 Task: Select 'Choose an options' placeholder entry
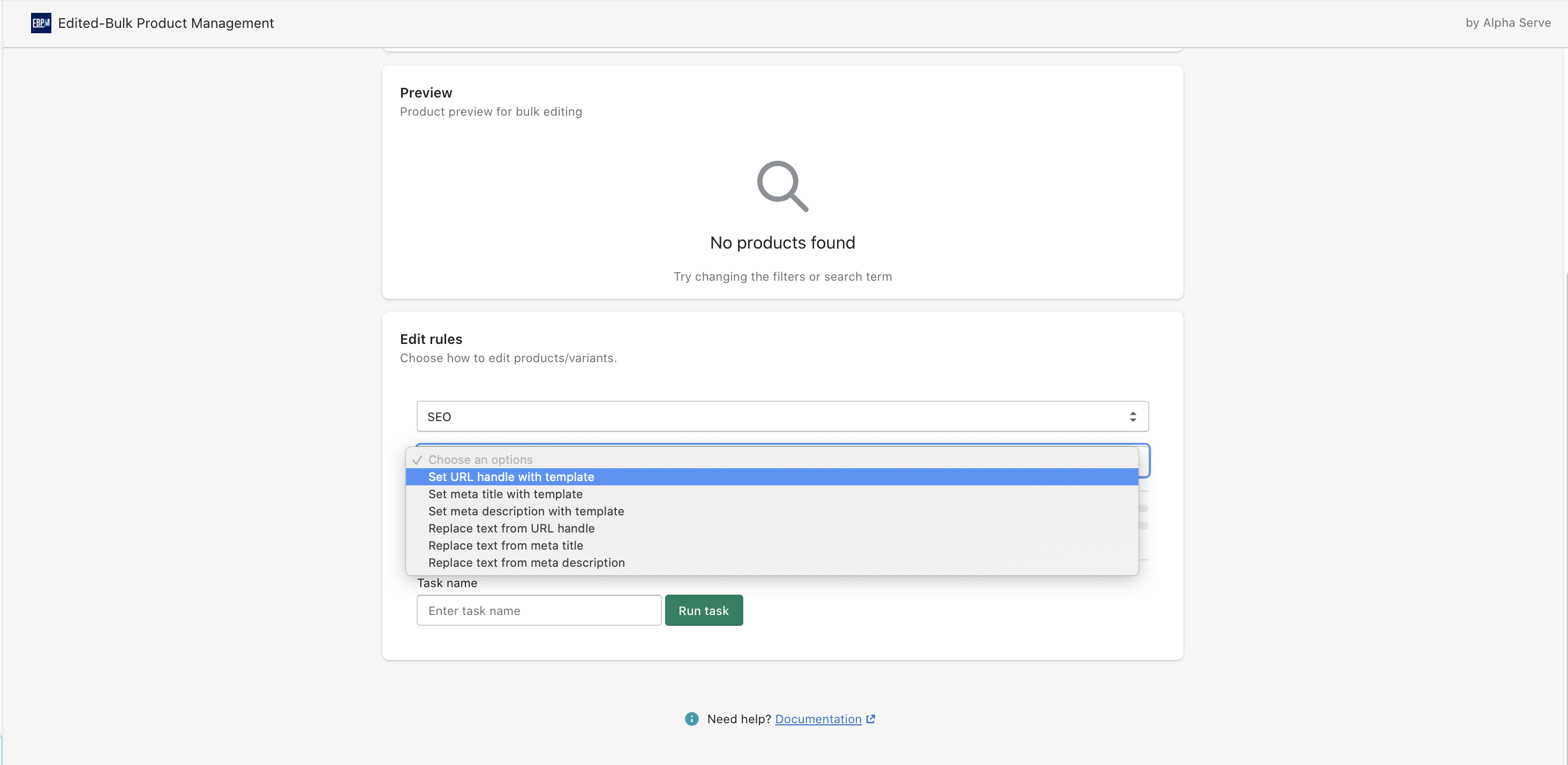click(x=772, y=460)
